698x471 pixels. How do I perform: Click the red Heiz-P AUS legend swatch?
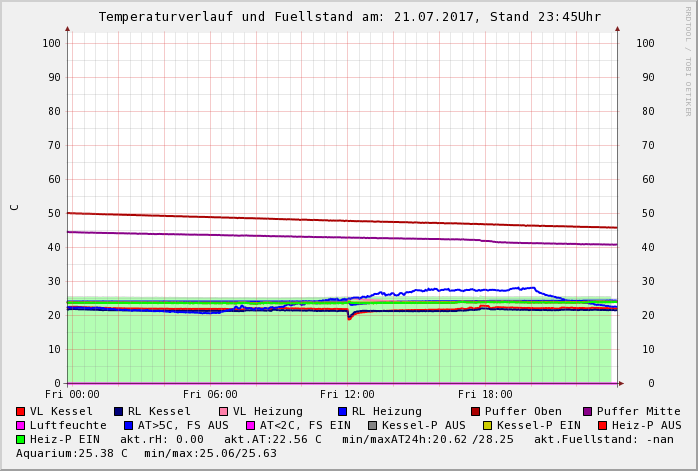pyautogui.click(x=602, y=426)
